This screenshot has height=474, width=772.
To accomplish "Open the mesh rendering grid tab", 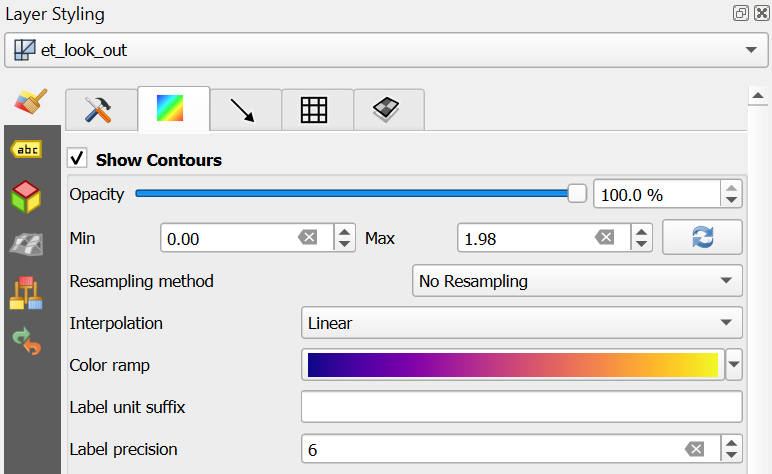I will tap(317, 110).
